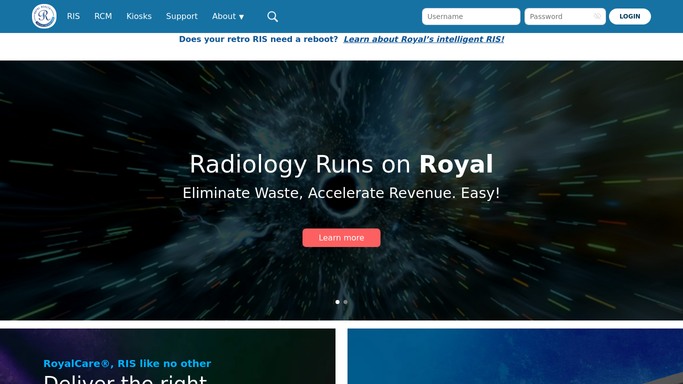Screen dimensions: 683x384
Task: Click the red Learn more button
Action: pos(341,238)
